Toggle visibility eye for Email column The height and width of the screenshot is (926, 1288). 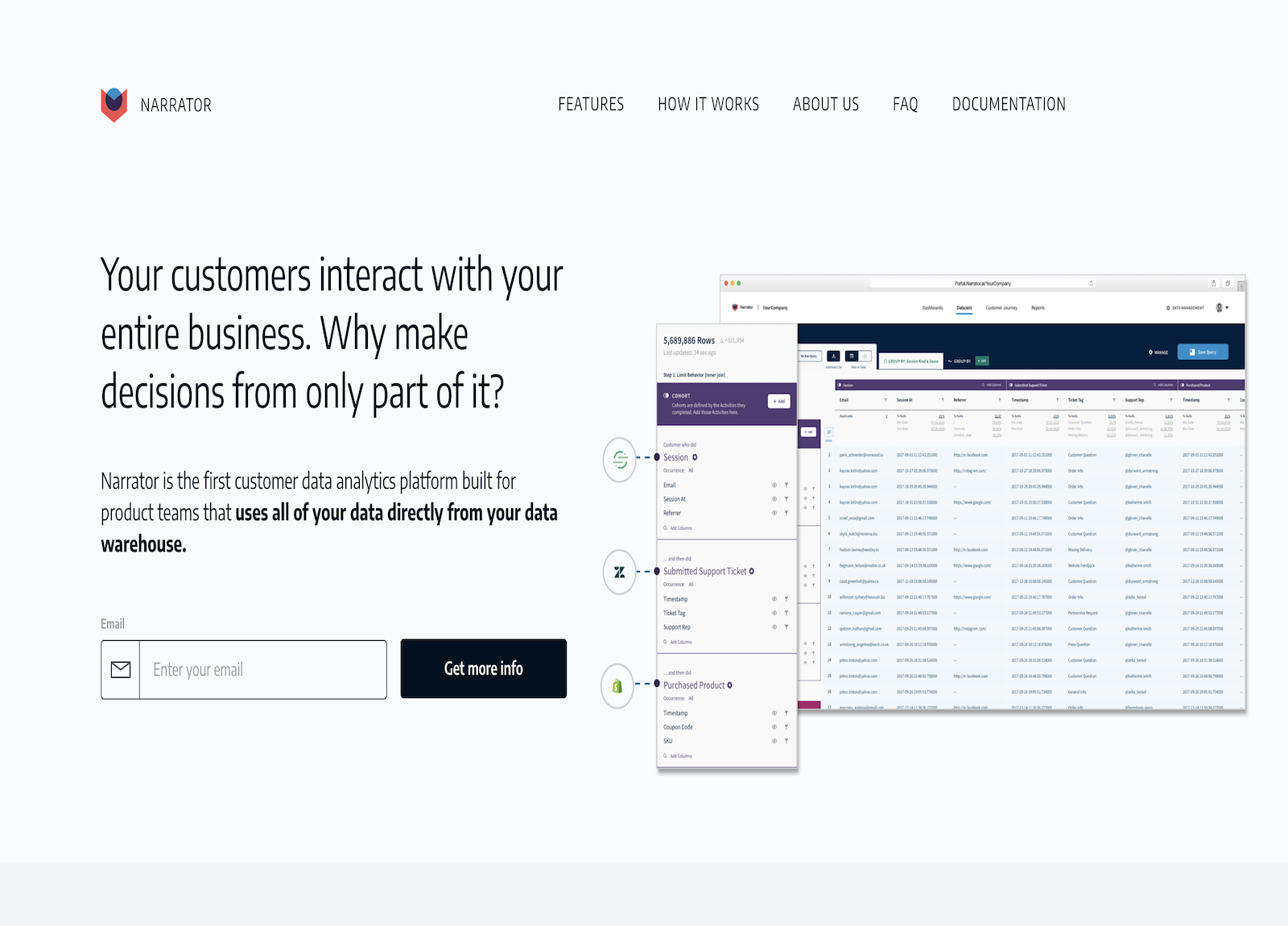pyautogui.click(x=774, y=485)
